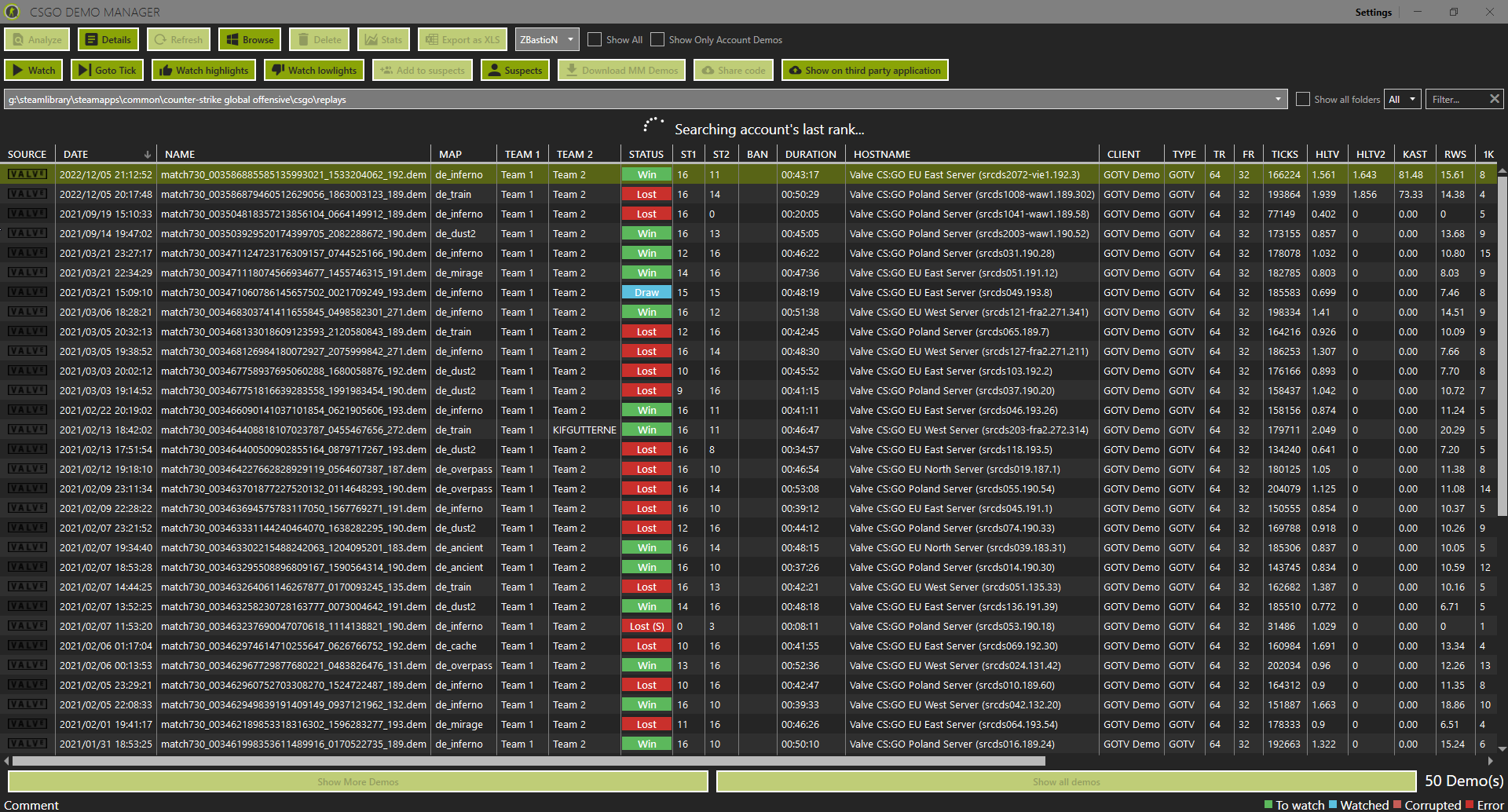Open the Watch lowlights feature
The image size is (1508, 812).
(313, 70)
